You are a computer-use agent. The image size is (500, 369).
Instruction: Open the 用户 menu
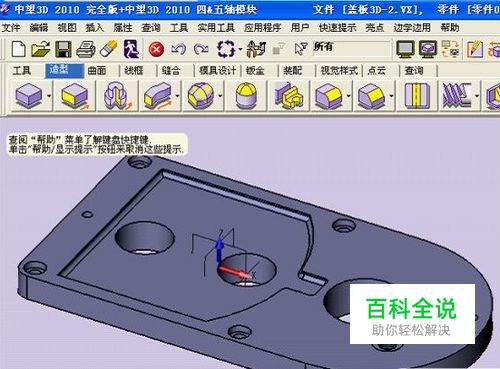click(300, 28)
